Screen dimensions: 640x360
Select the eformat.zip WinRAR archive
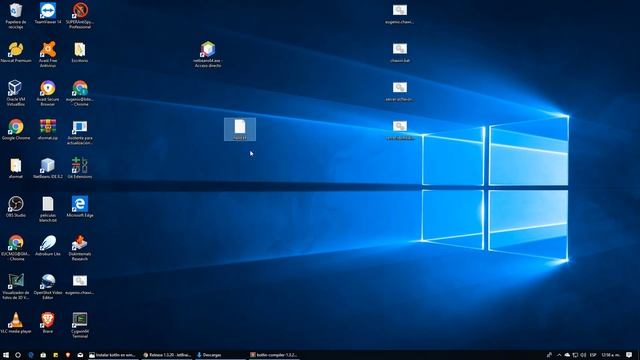tap(48, 129)
